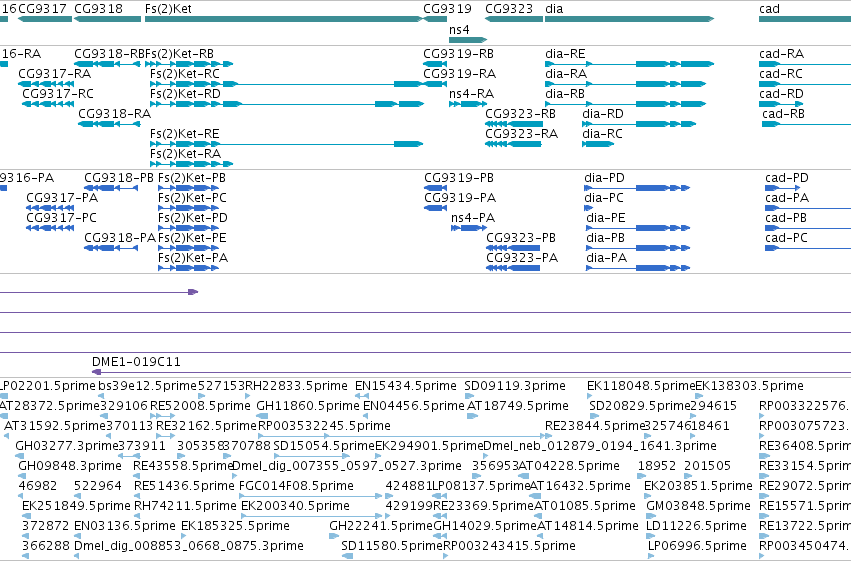Select transcript Fs(2)Ket-RA
Viewport: 851px width, 561px height.
(185, 154)
